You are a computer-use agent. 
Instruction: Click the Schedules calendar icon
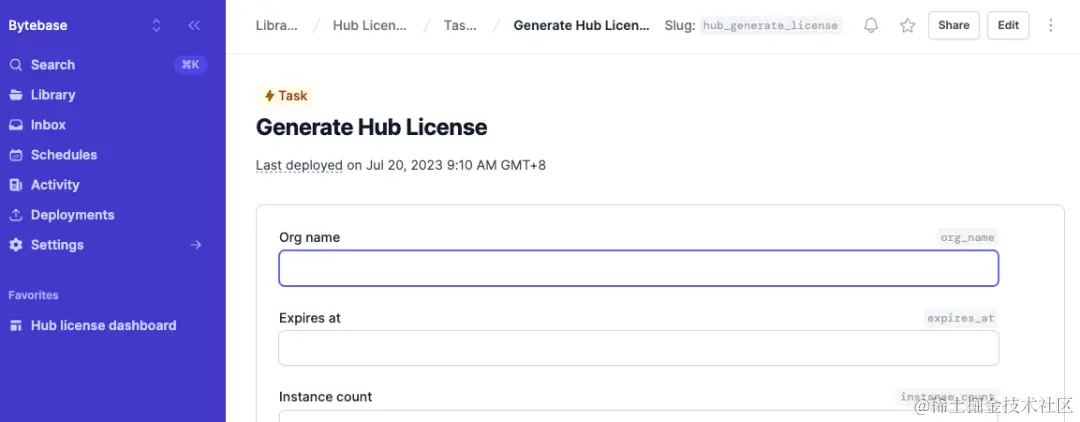pyautogui.click(x=16, y=155)
